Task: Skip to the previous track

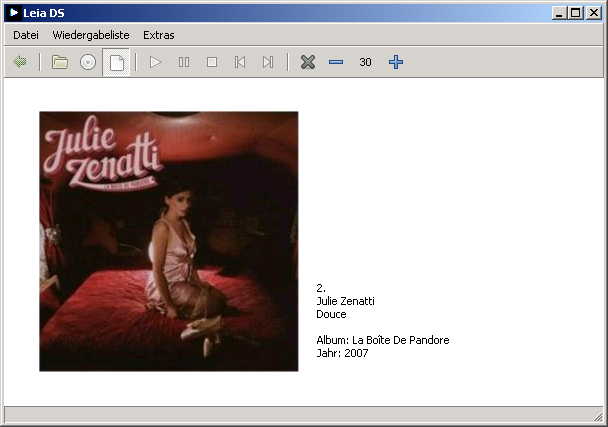Action: (240, 62)
